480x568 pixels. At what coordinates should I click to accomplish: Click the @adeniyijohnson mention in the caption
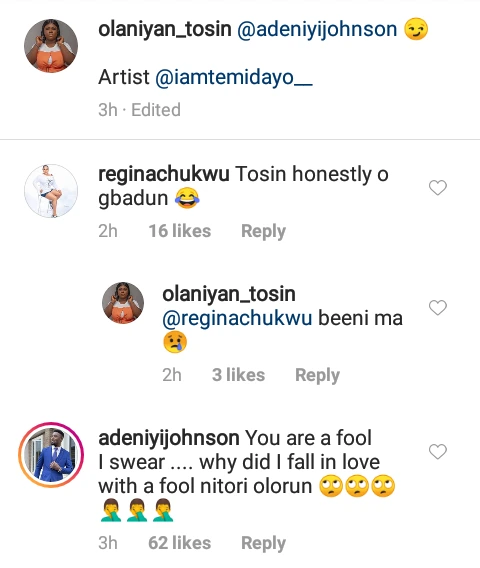[317, 29]
